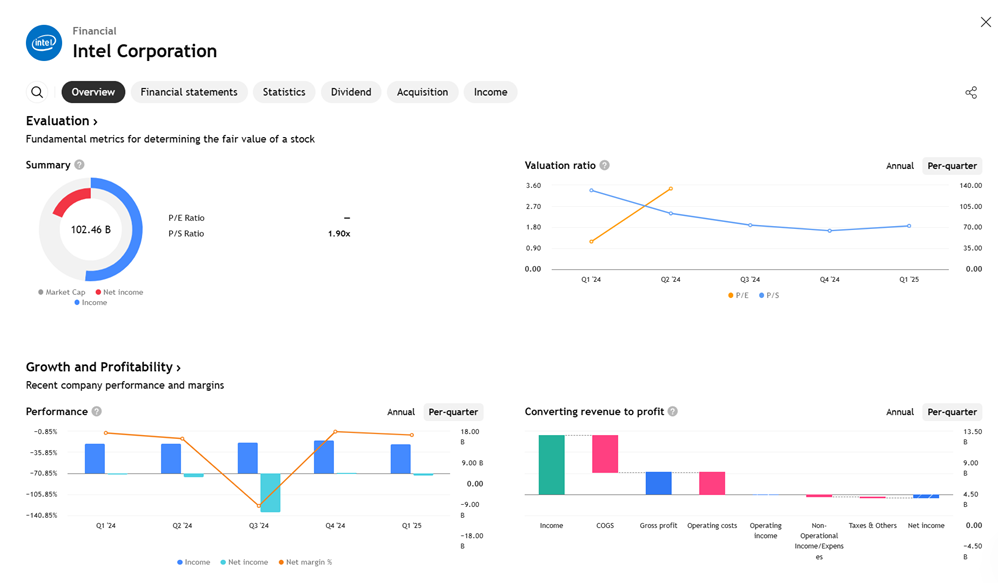The image size is (998, 583).
Task: Click Income legend under Summary donut
Action: pyautogui.click(x=91, y=302)
